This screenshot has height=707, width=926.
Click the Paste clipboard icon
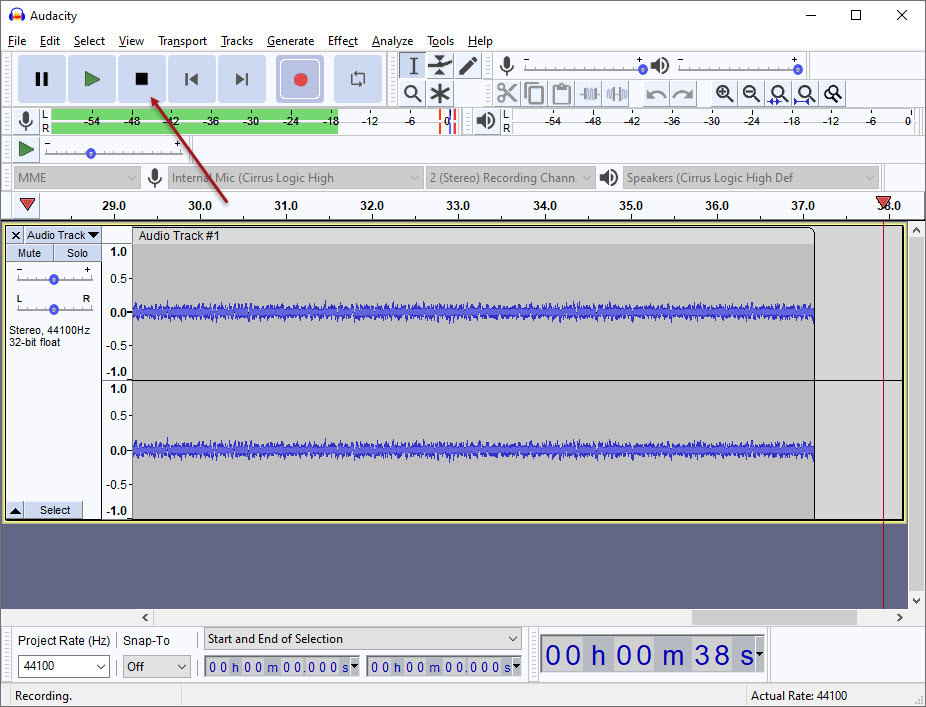click(562, 93)
